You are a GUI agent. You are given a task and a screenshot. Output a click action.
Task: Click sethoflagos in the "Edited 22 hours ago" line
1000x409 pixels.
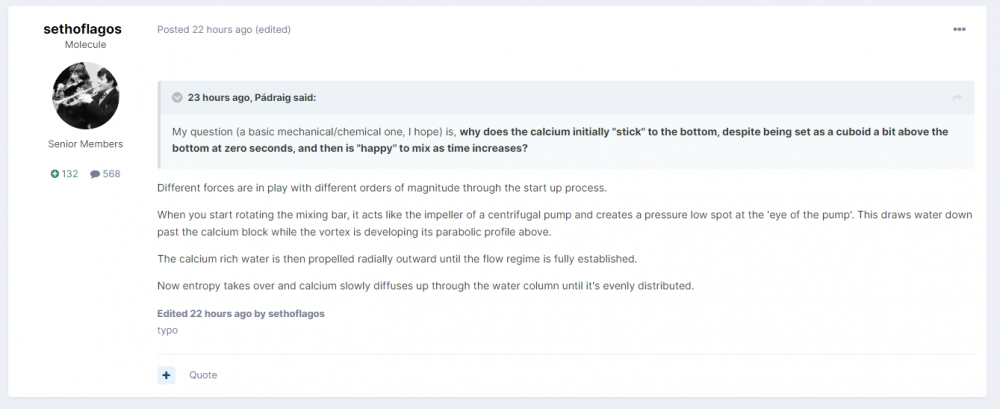click(x=297, y=313)
